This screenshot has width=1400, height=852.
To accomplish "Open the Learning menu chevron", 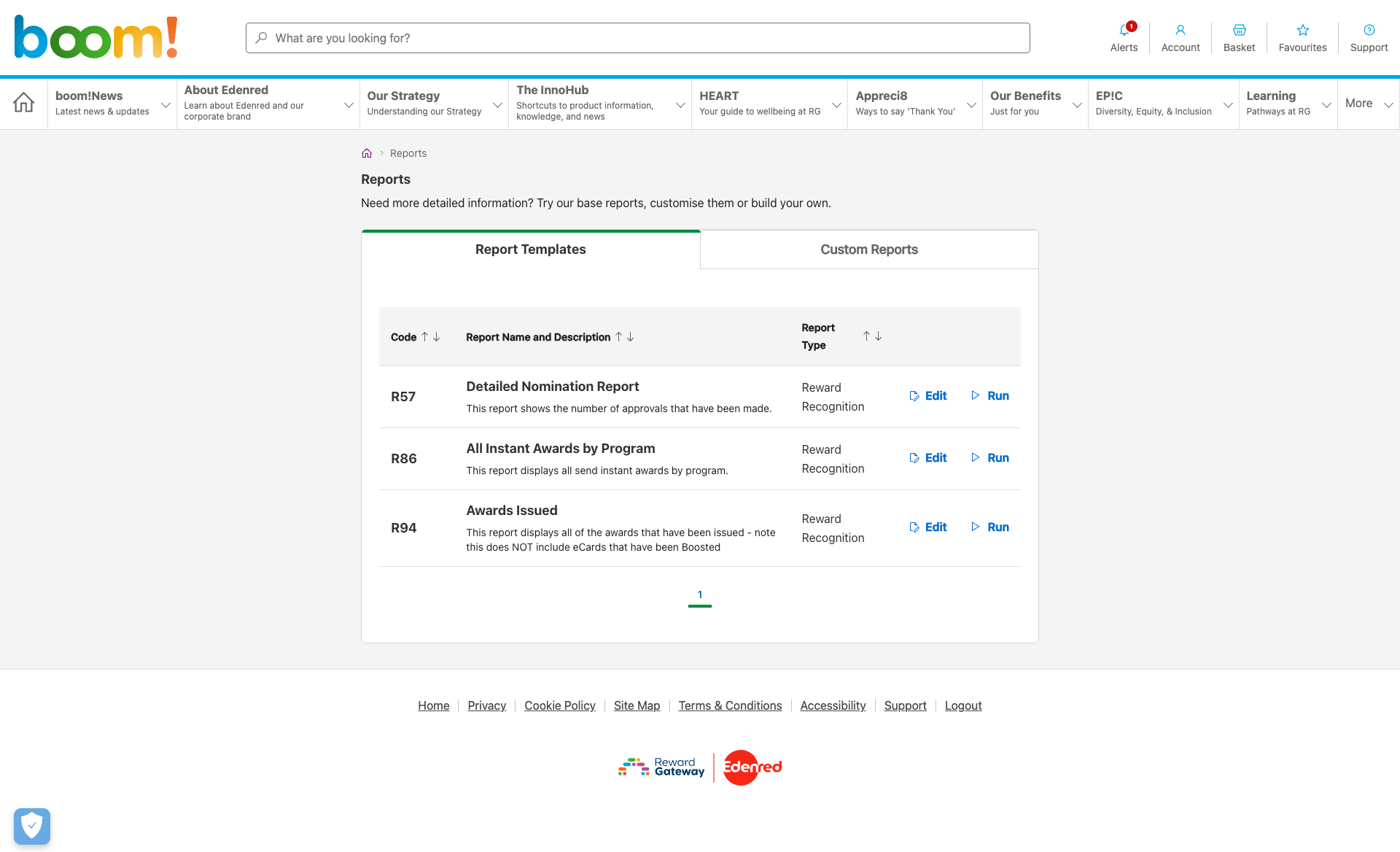I will pyautogui.click(x=1326, y=105).
